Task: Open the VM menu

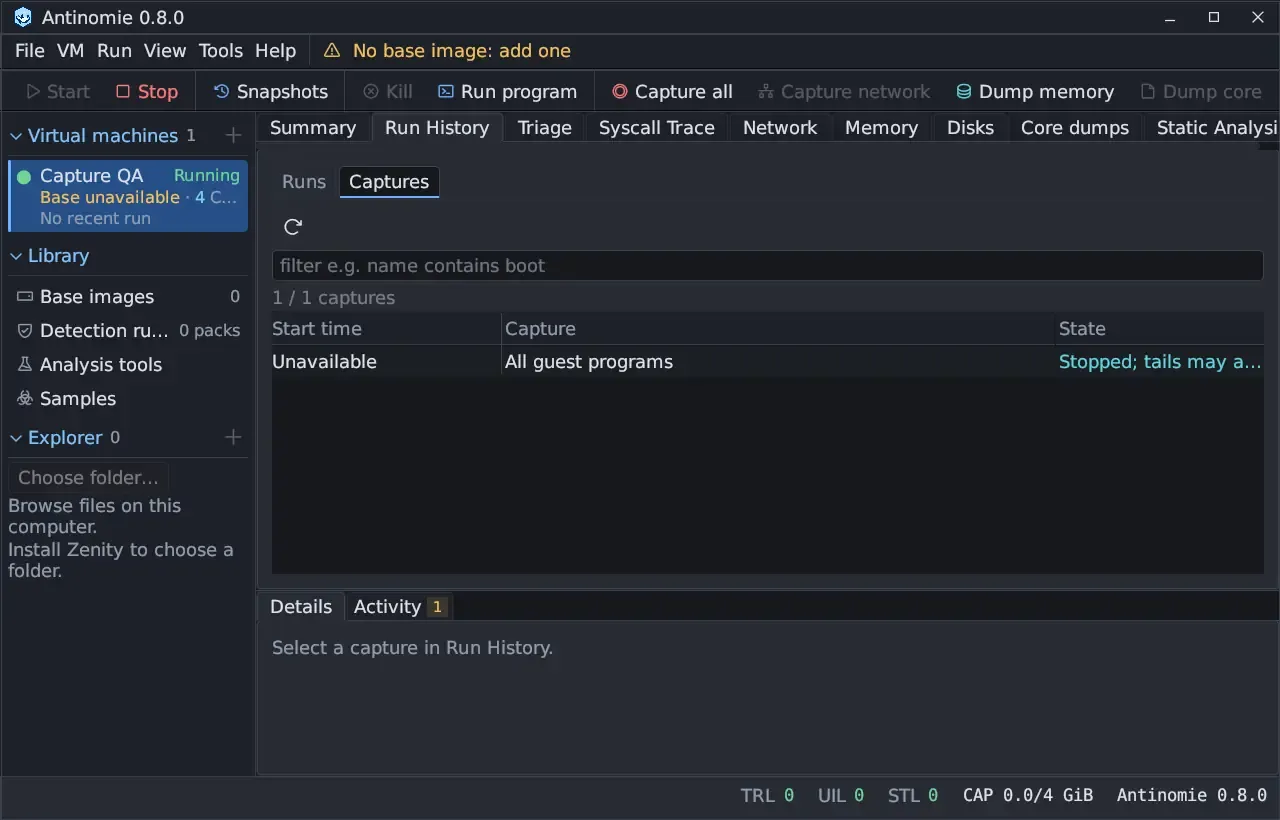Action: pyautogui.click(x=70, y=51)
